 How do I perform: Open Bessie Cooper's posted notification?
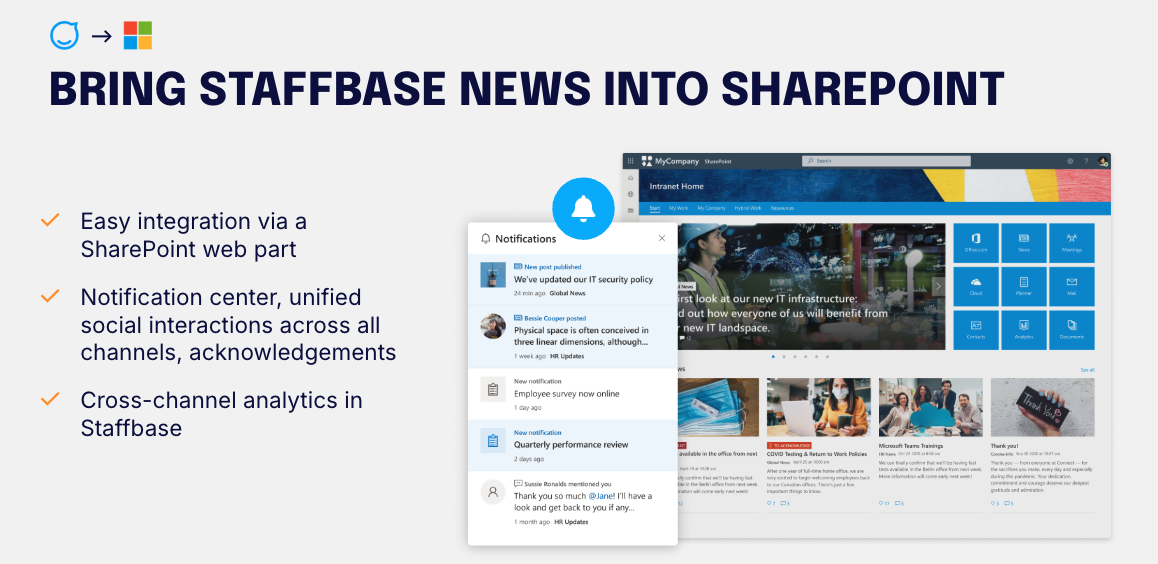pos(572,337)
